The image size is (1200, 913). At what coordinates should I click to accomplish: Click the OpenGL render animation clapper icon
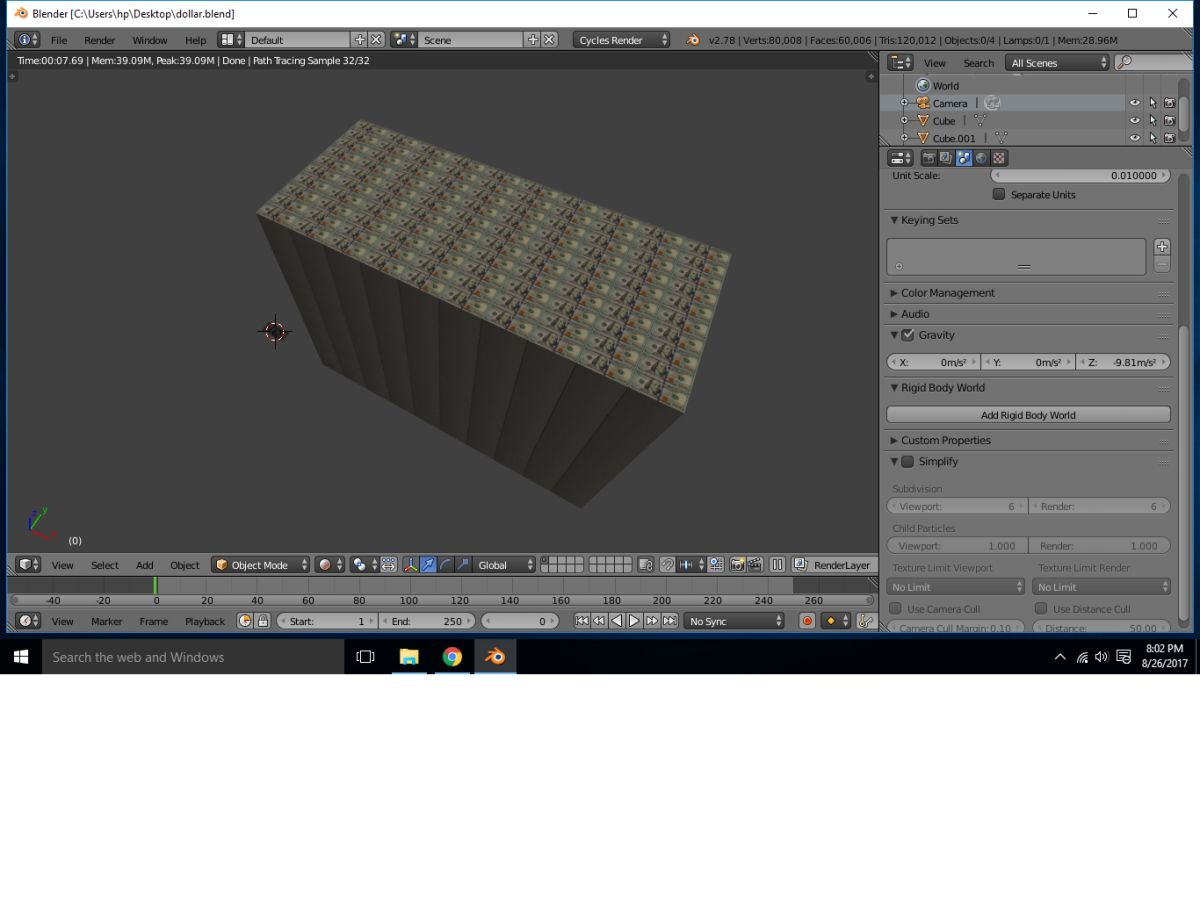pos(755,565)
